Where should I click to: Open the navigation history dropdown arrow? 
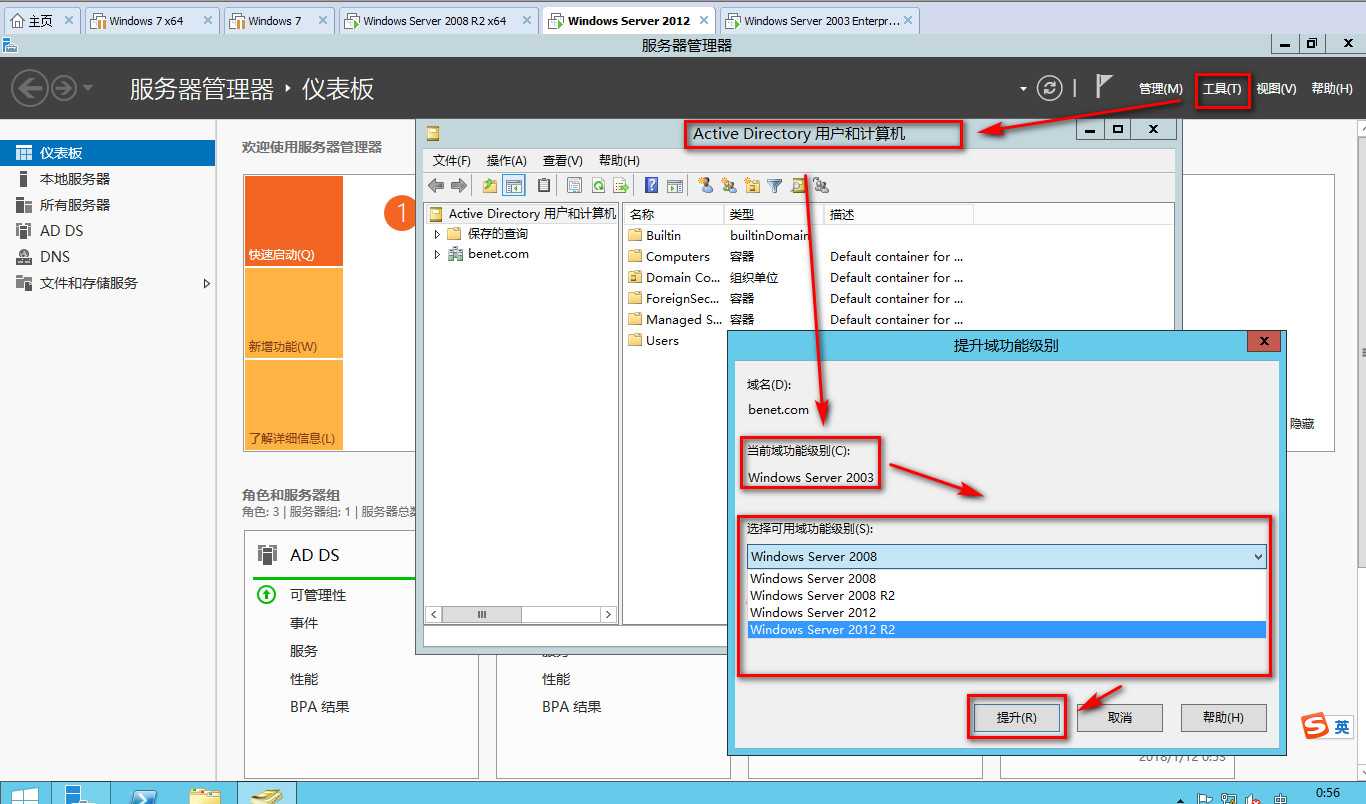tap(88, 88)
